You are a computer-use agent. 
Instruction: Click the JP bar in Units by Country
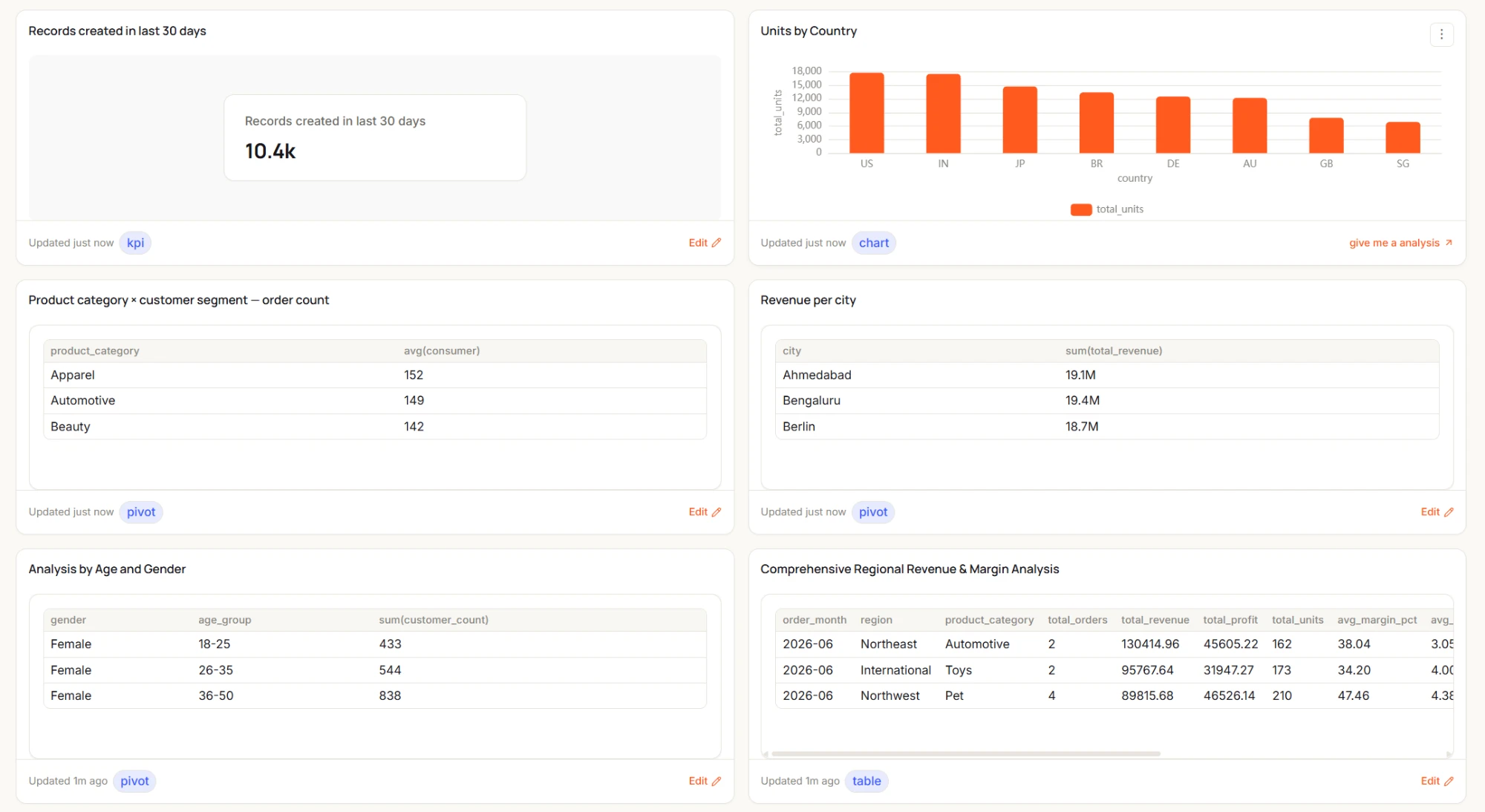pyautogui.click(x=1019, y=119)
